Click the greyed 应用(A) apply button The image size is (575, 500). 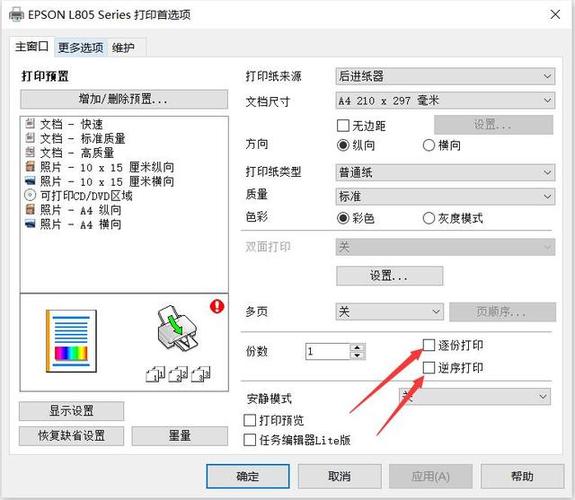(x=431, y=476)
